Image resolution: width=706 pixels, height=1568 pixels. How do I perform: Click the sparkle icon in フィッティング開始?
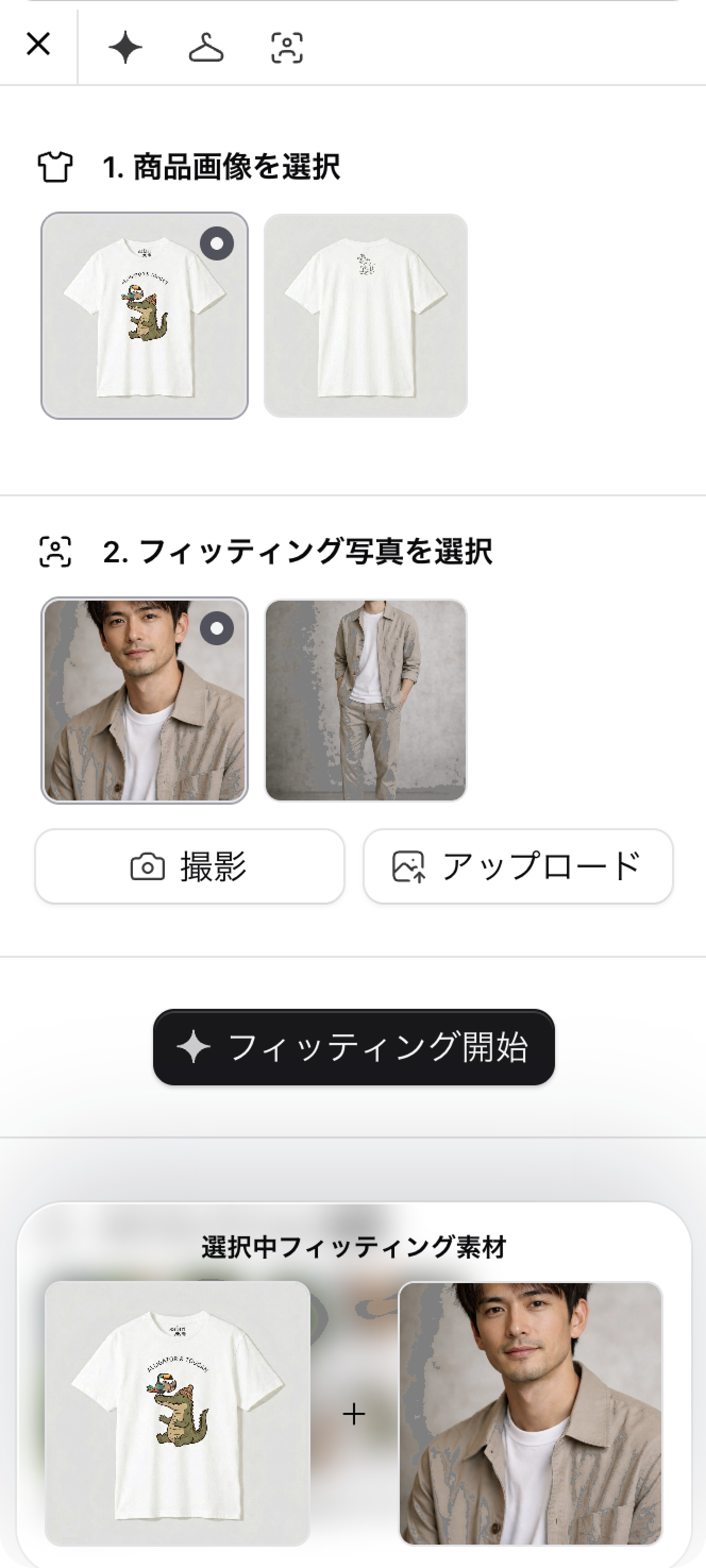pyautogui.click(x=193, y=1047)
